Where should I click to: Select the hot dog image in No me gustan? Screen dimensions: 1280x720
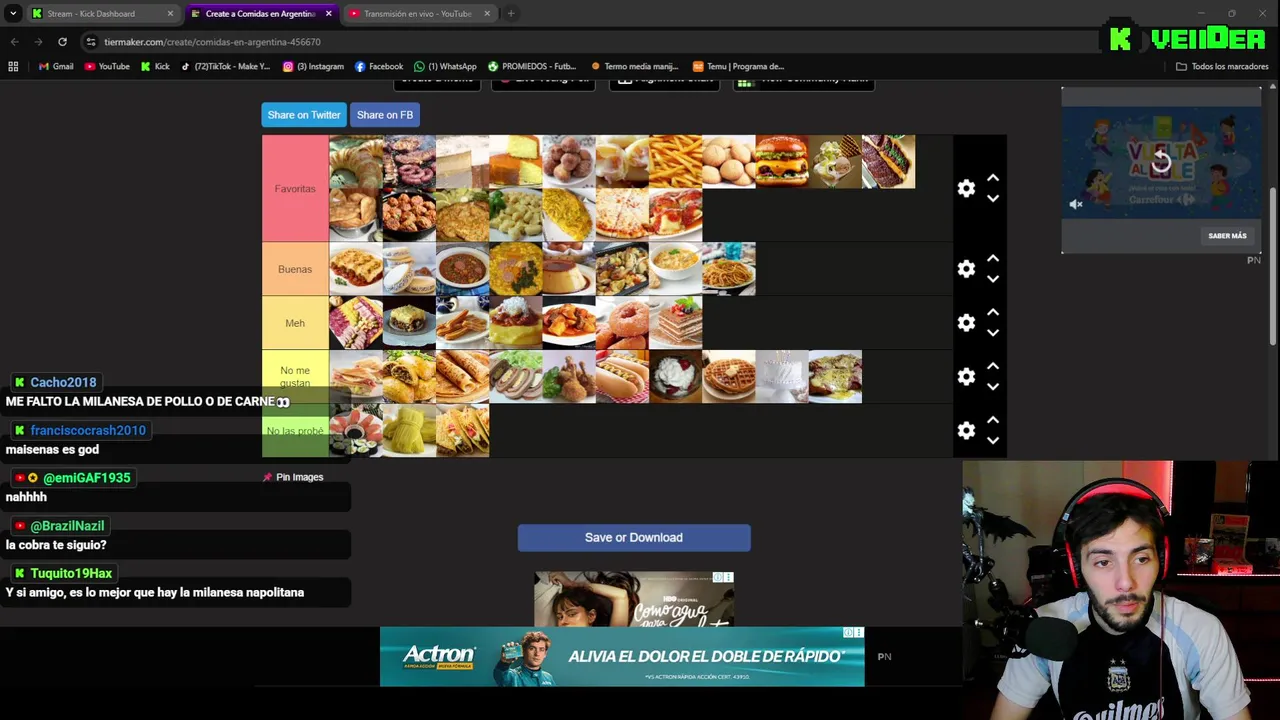coord(622,377)
